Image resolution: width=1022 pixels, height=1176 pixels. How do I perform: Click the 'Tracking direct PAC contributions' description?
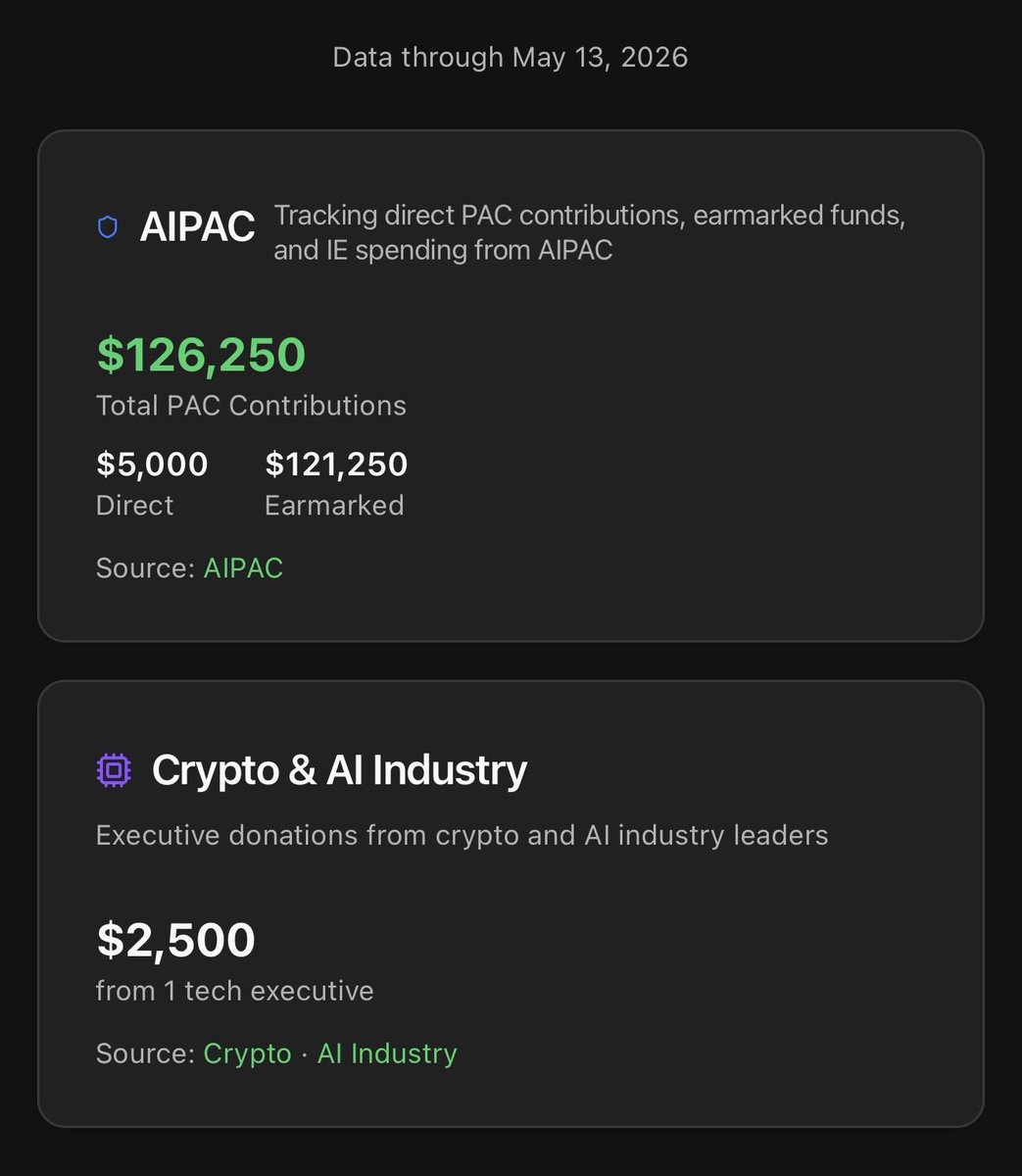click(x=590, y=232)
